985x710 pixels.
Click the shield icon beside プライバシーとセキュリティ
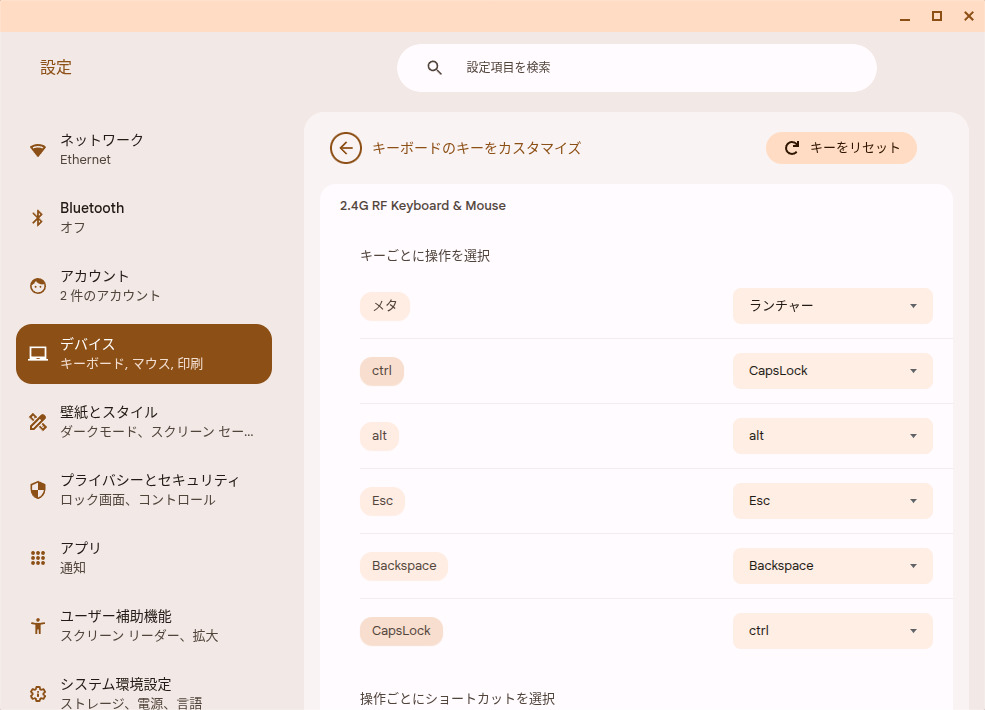(38, 490)
